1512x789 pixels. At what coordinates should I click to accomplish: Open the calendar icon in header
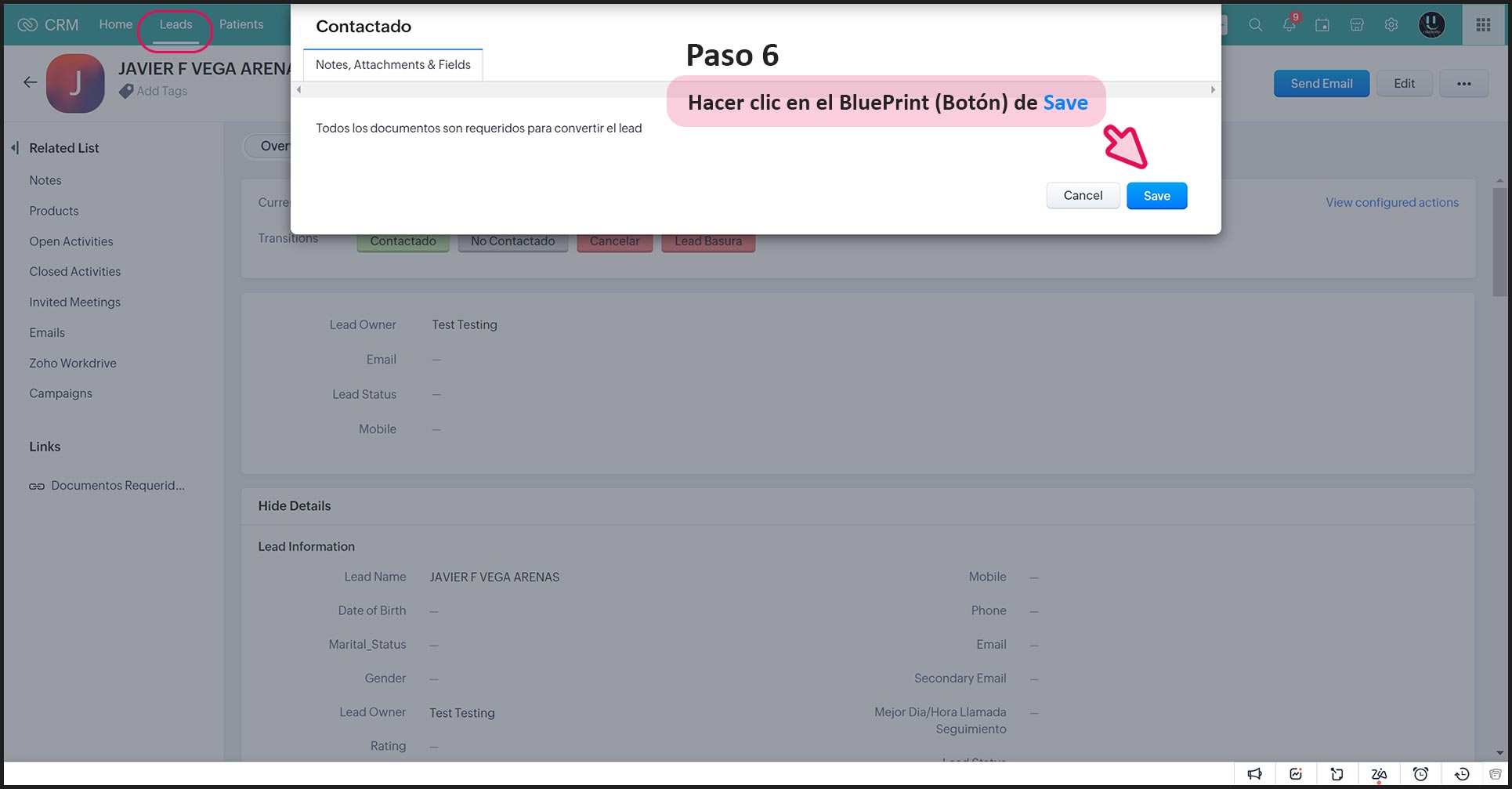tap(1322, 25)
